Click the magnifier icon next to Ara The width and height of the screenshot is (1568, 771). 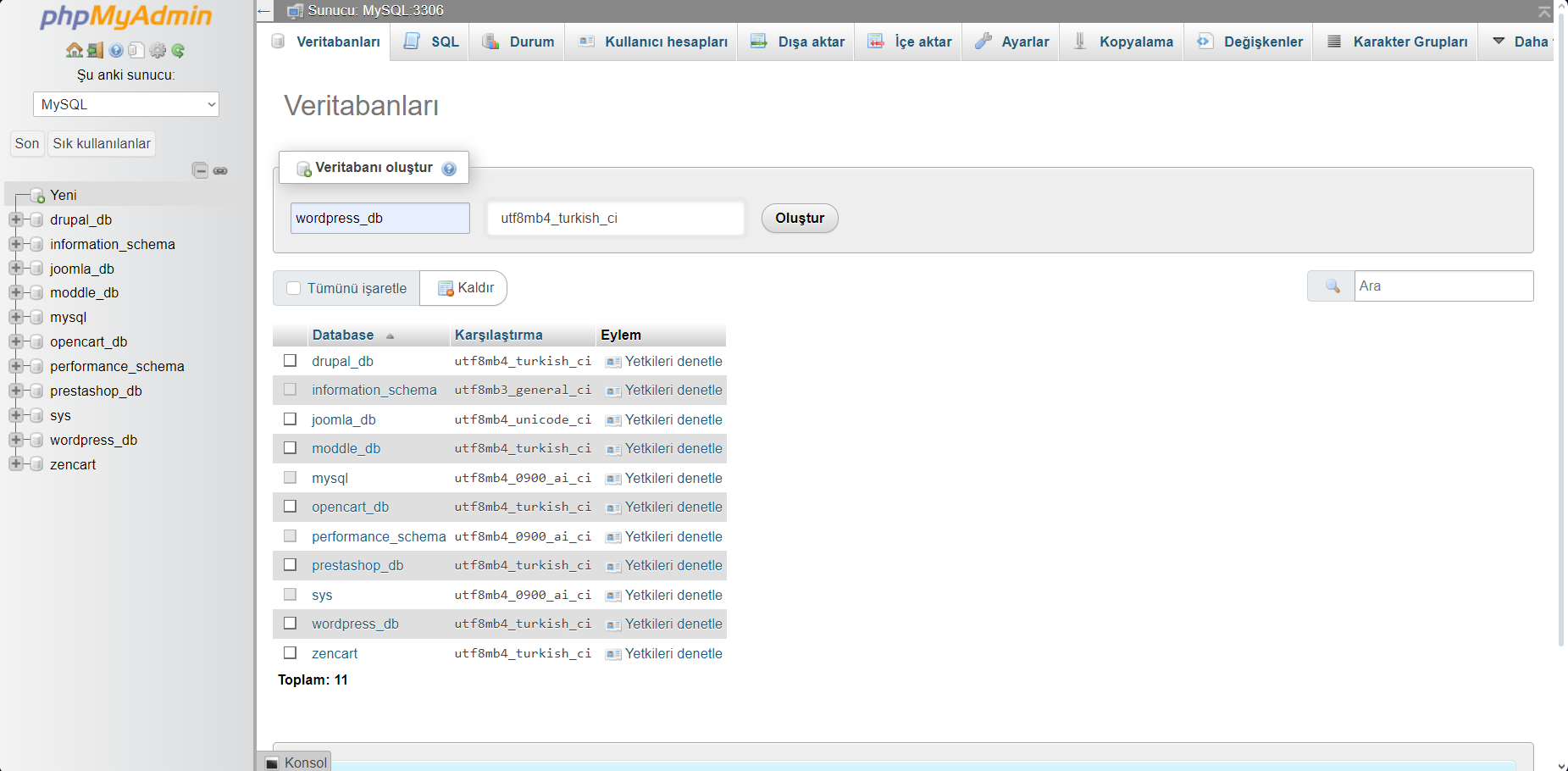click(x=1333, y=286)
